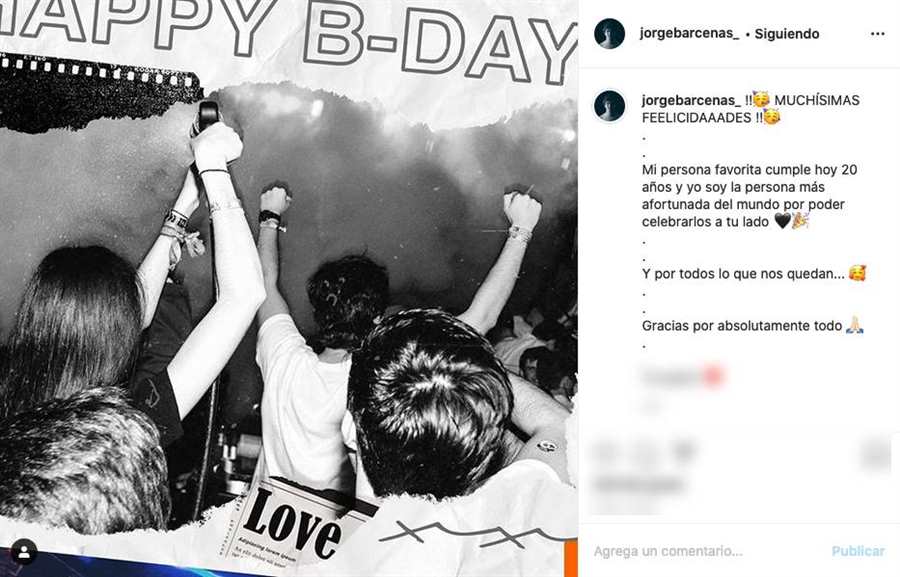Click the blurred save icon above the comment box
This screenshot has width=900, height=577.
point(876,453)
